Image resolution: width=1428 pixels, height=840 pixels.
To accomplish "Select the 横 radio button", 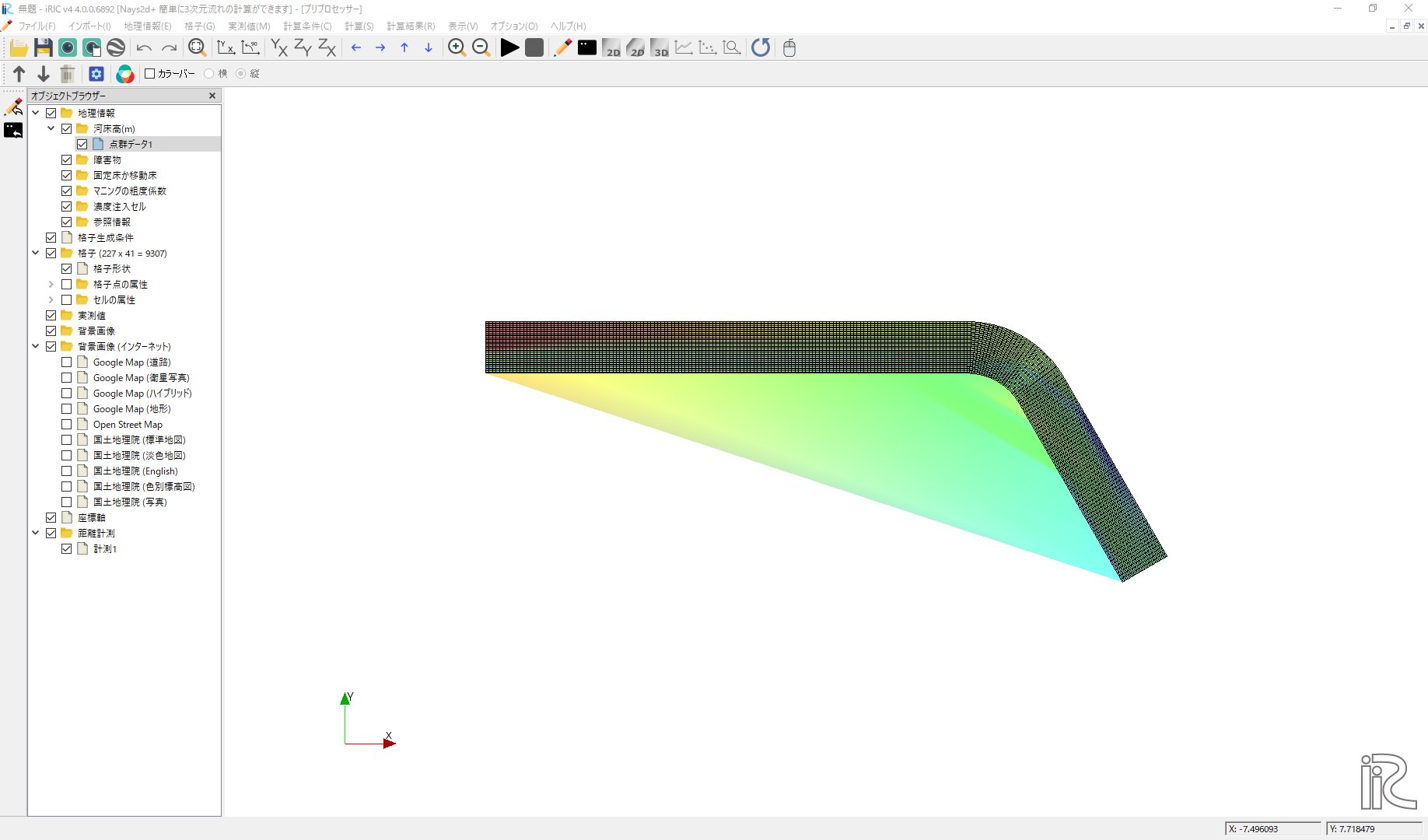I will click(209, 74).
